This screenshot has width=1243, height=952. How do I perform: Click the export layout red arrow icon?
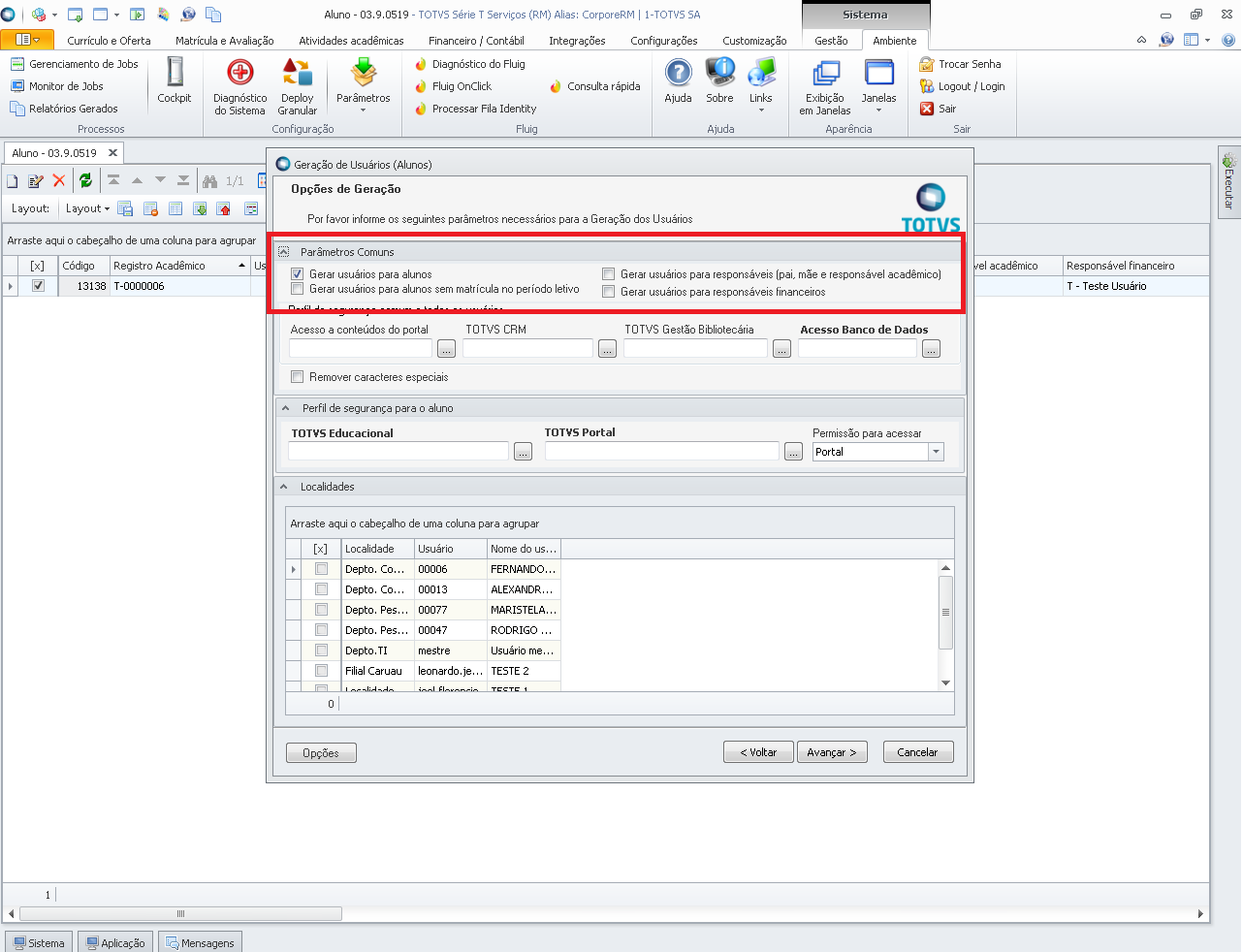(225, 208)
